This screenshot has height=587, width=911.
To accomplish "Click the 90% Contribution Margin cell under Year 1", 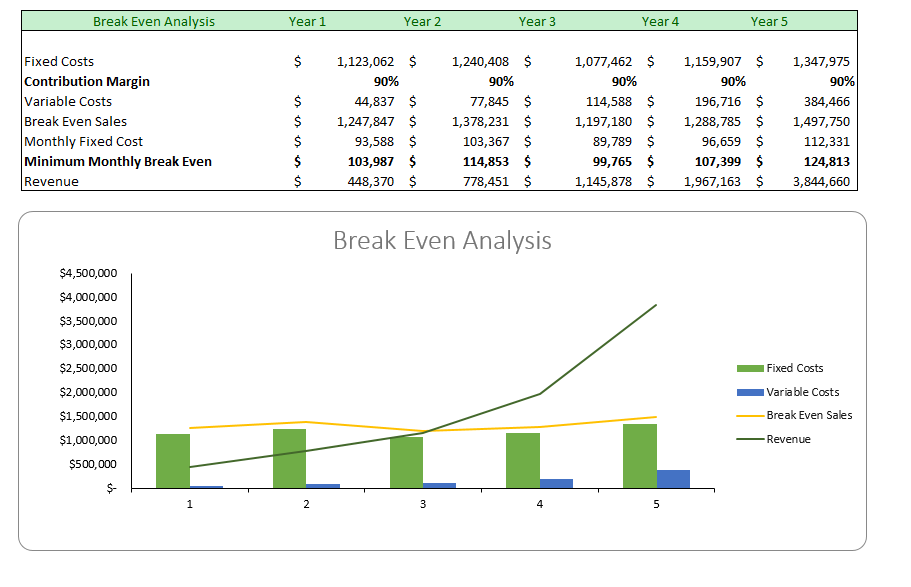I will point(386,81).
